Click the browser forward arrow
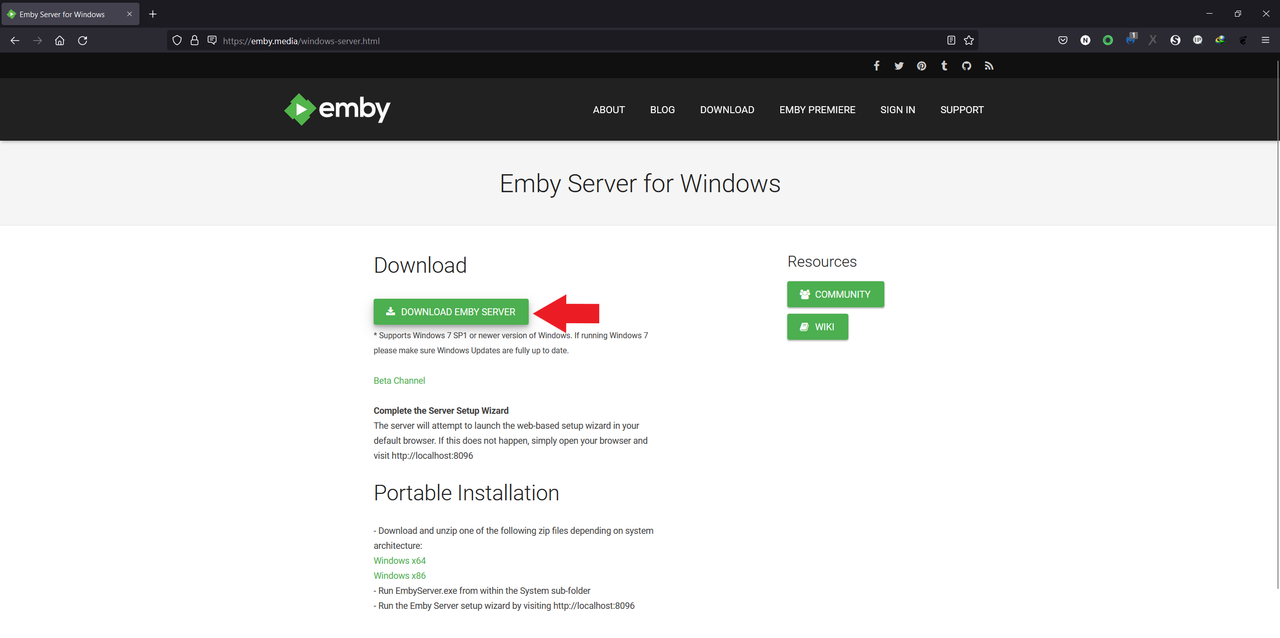 [x=37, y=41]
